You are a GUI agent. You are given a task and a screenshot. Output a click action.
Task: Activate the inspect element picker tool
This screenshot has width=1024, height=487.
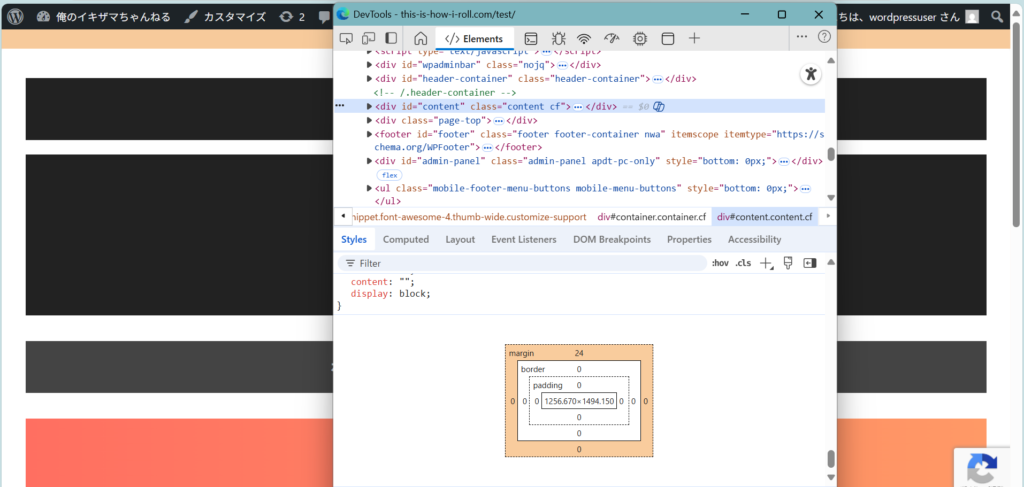click(x=346, y=38)
